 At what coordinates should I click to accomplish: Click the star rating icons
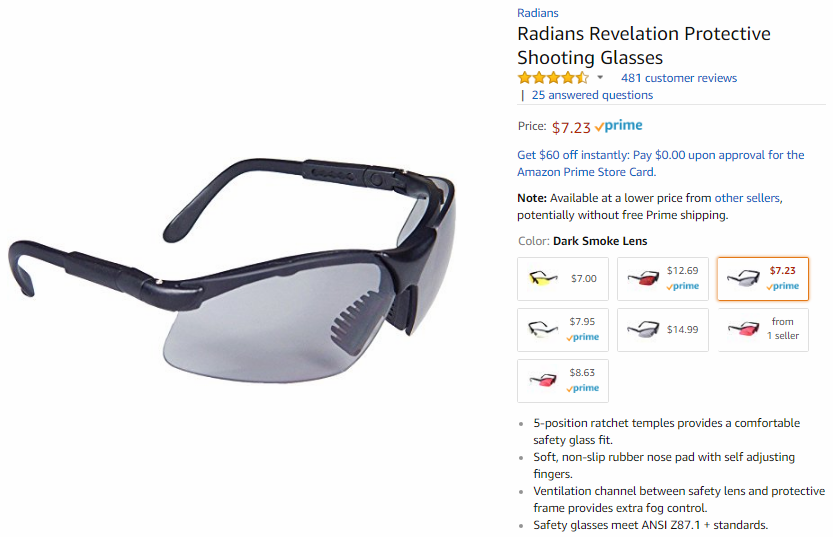(553, 78)
